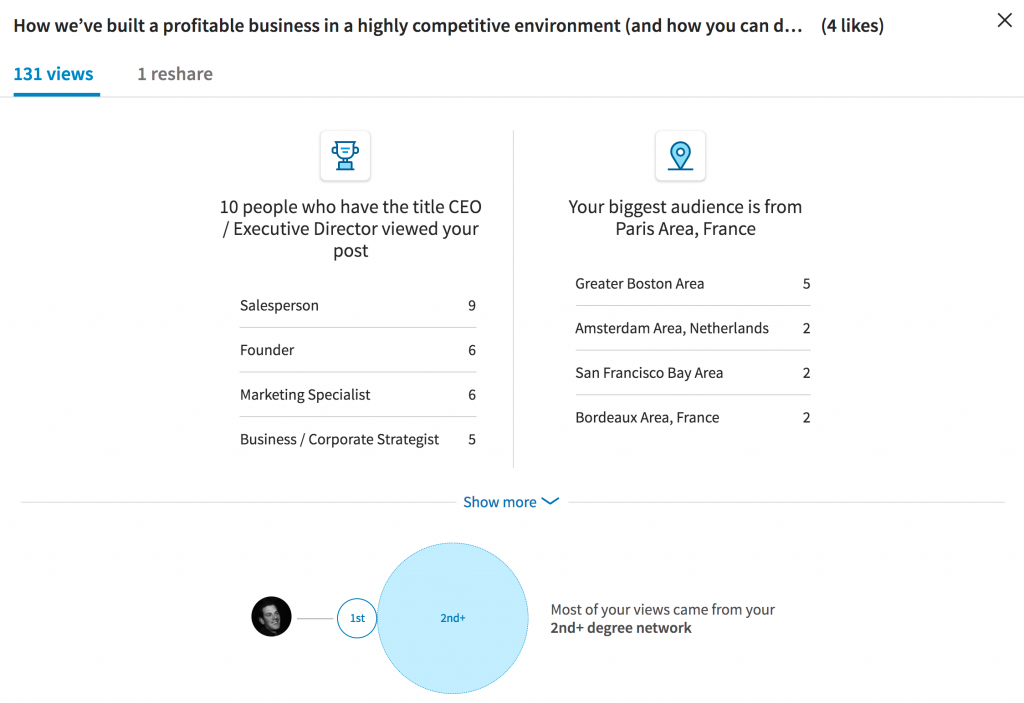Open the 1 reshare tab
Viewport: 1024px width, 703px height.
tap(175, 74)
